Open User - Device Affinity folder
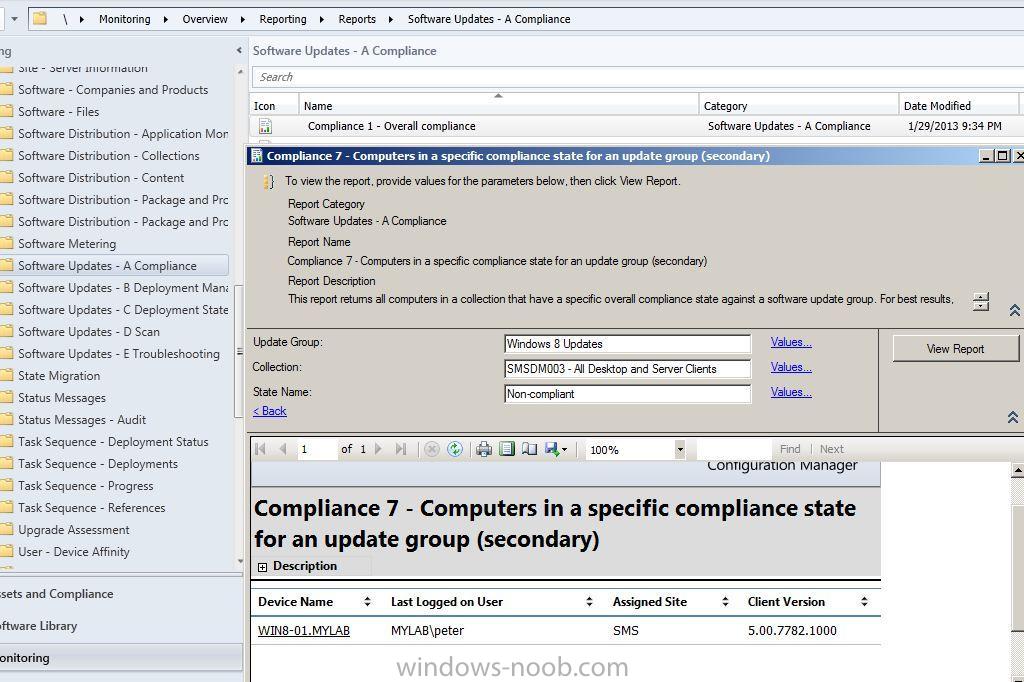The width and height of the screenshot is (1024, 682). point(74,551)
